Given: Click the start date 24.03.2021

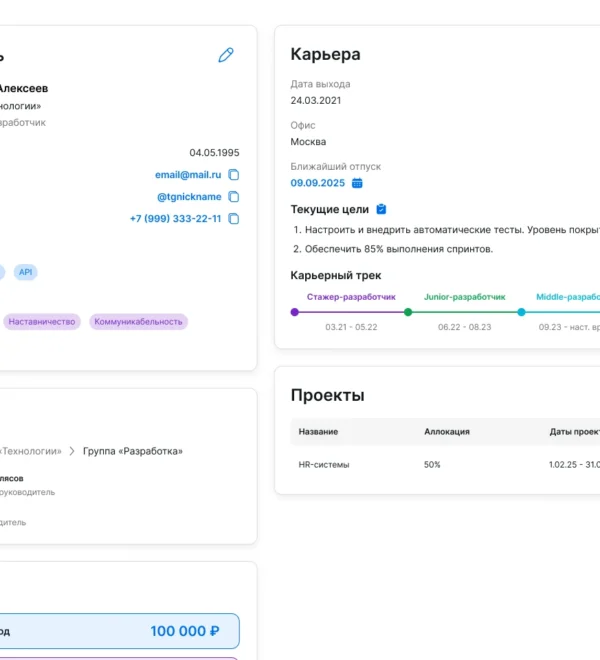Looking at the screenshot, I should 316,101.
